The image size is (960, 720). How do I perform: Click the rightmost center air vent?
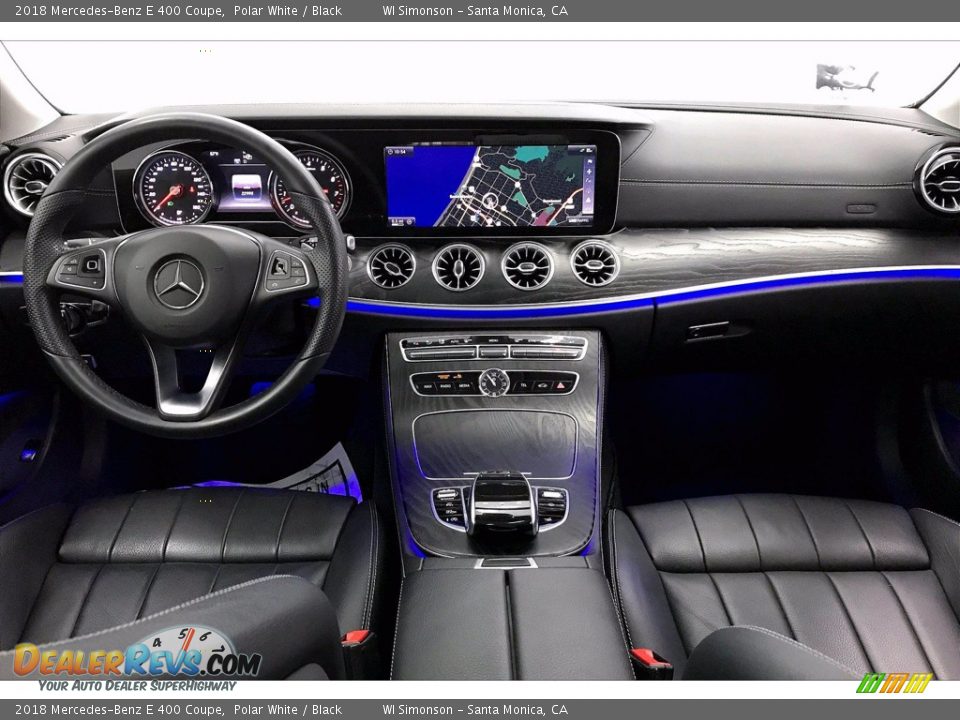(594, 263)
